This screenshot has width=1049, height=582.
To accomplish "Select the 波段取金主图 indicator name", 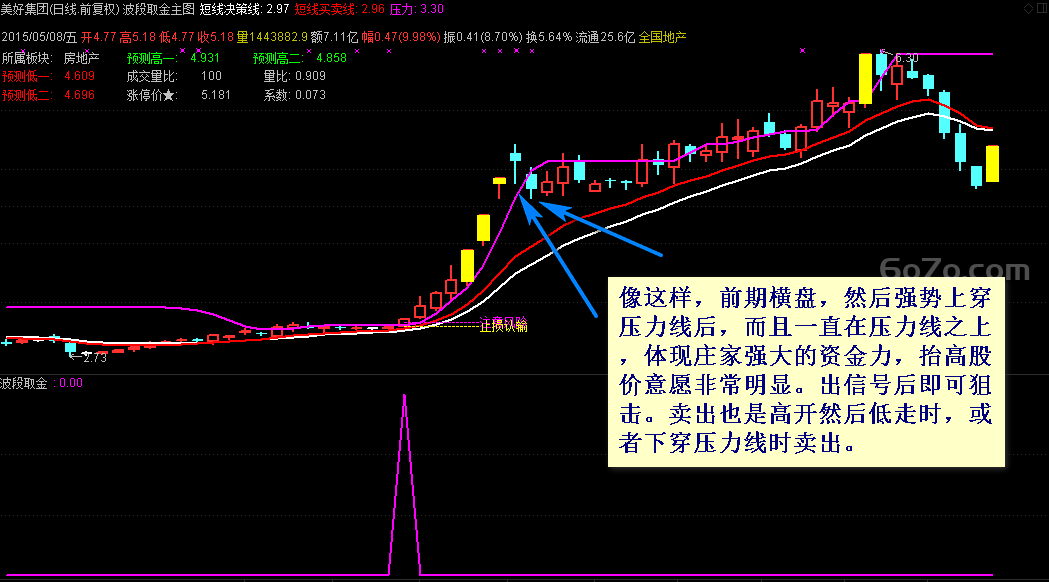I will pos(159,9).
